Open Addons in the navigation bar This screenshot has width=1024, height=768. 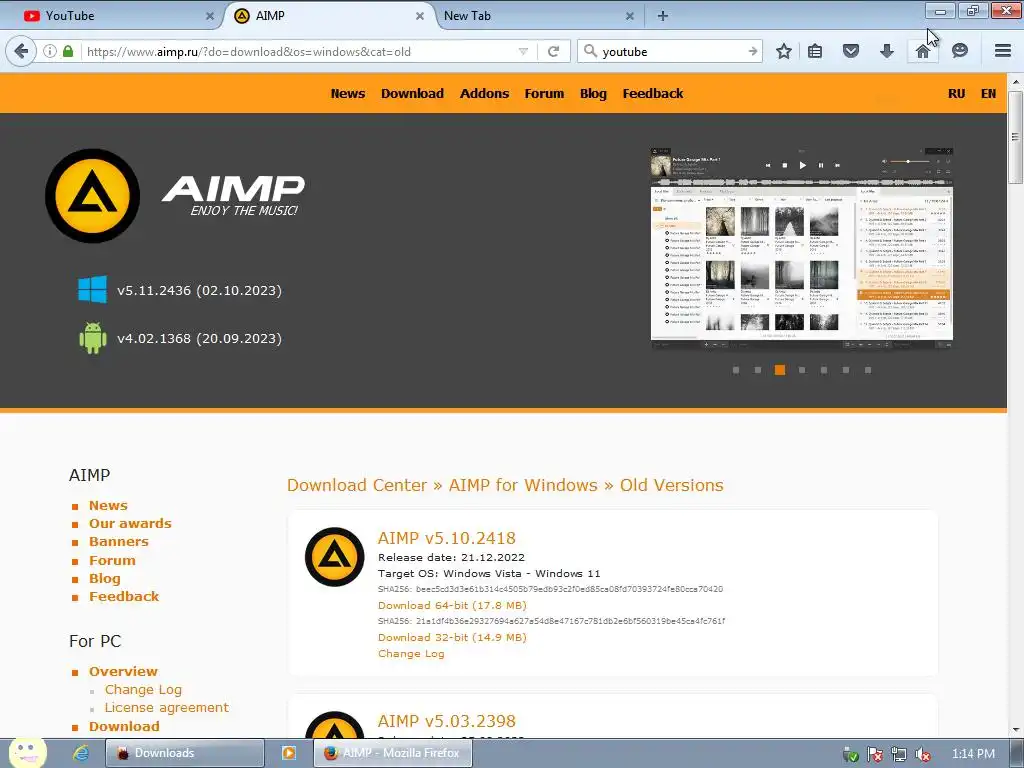(x=484, y=93)
